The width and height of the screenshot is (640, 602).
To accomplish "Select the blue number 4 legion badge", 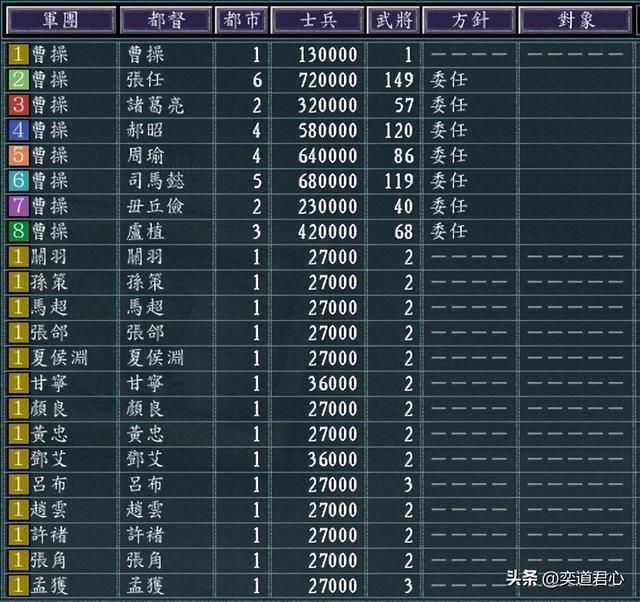I will tap(18, 130).
